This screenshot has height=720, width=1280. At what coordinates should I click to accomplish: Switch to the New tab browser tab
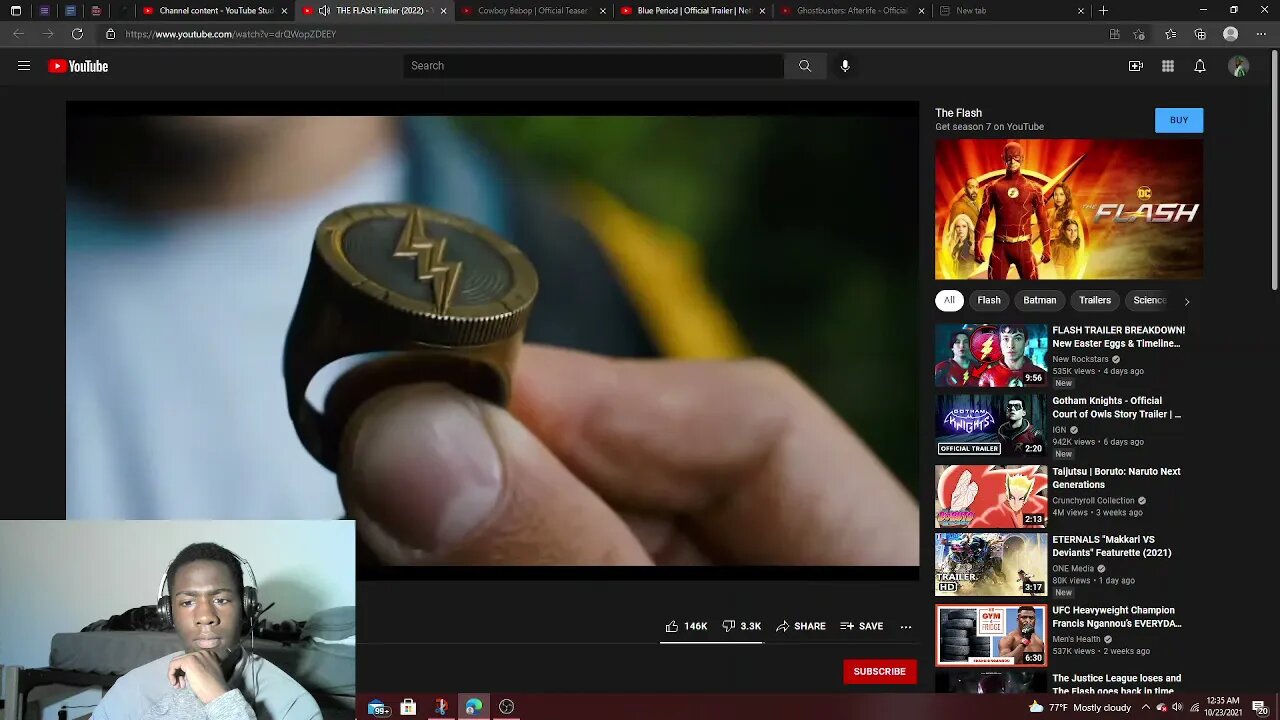[1010, 10]
